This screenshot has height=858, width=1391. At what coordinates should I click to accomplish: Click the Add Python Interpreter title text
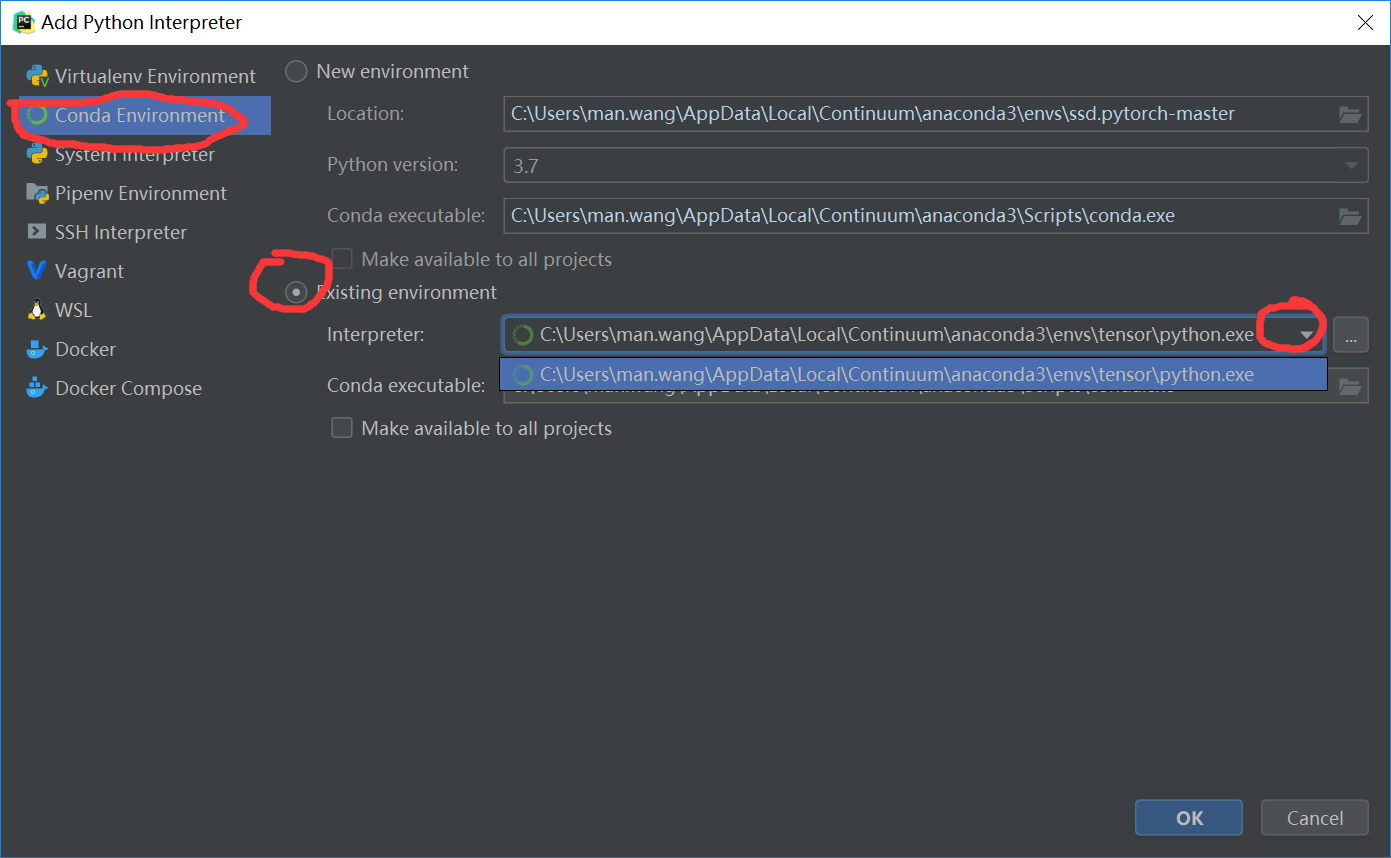[141, 22]
